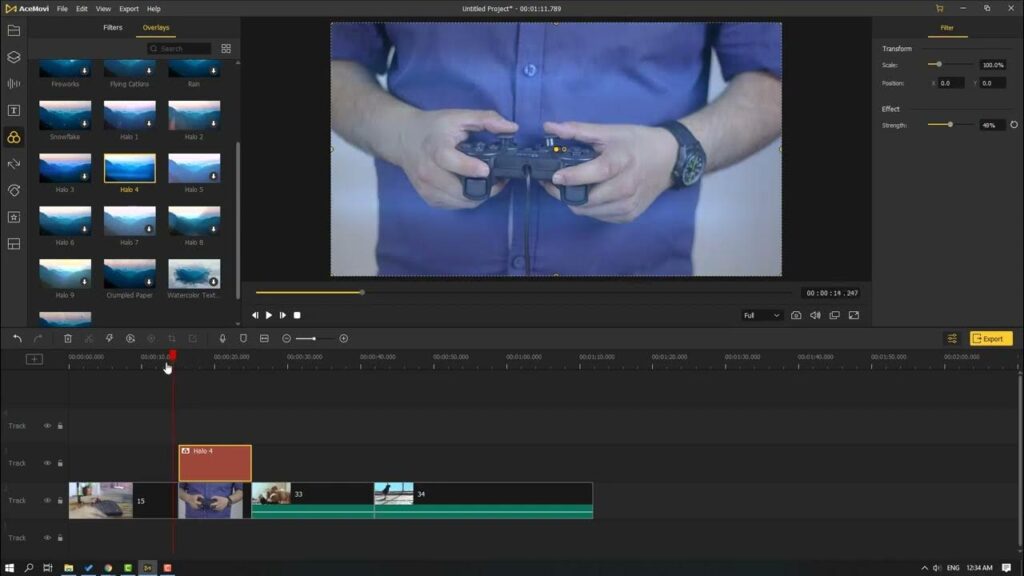Click the delete trash icon in timeline toolbar
1024x576 pixels.
click(x=68, y=338)
